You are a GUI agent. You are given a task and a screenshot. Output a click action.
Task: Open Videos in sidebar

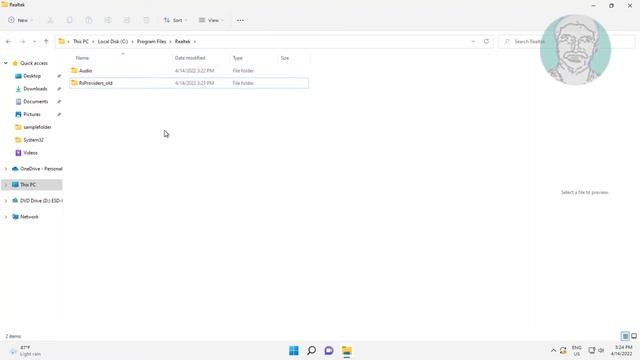click(30, 153)
